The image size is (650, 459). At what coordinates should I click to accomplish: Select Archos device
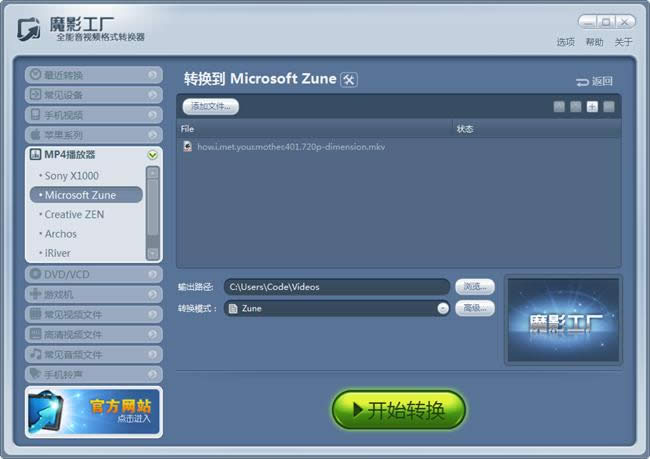(61, 234)
